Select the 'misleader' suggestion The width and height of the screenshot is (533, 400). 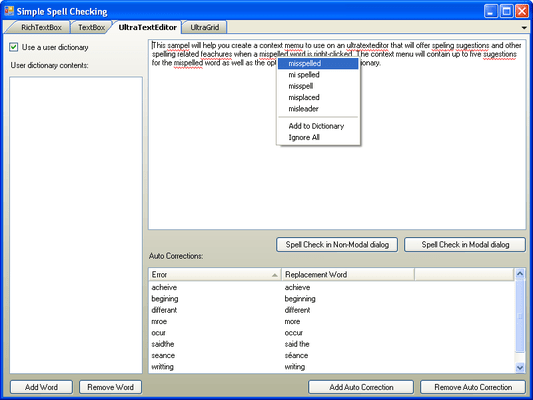pos(318,109)
